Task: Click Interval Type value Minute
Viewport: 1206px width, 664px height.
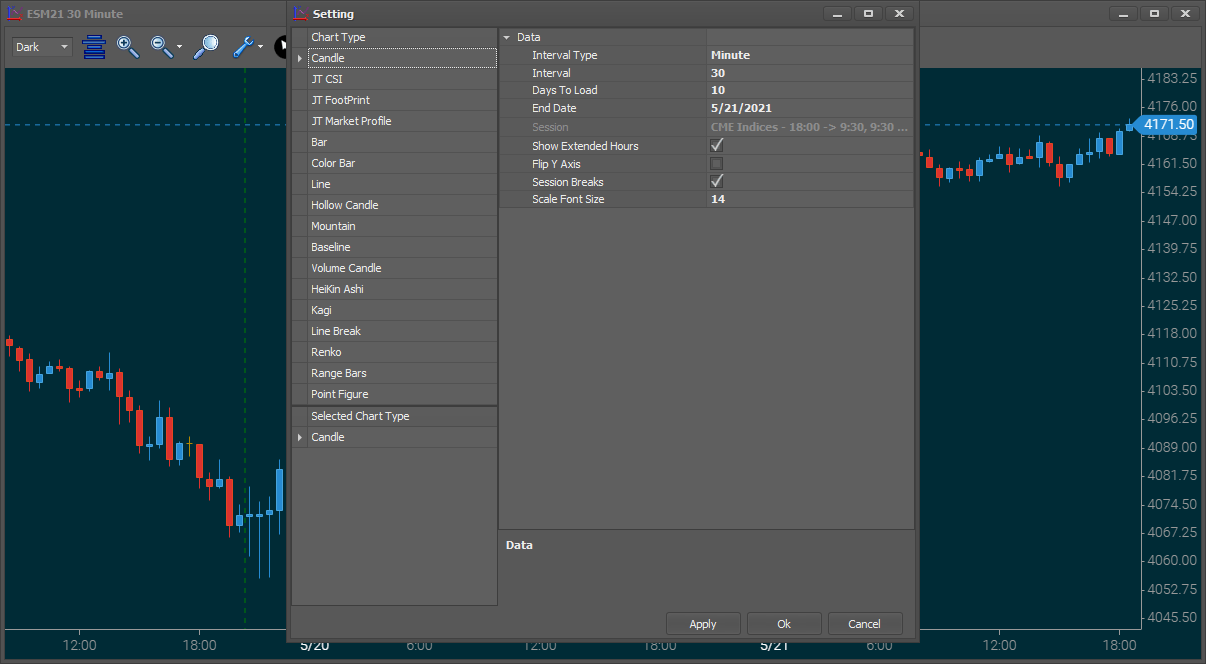Action: [x=810, y=55]
